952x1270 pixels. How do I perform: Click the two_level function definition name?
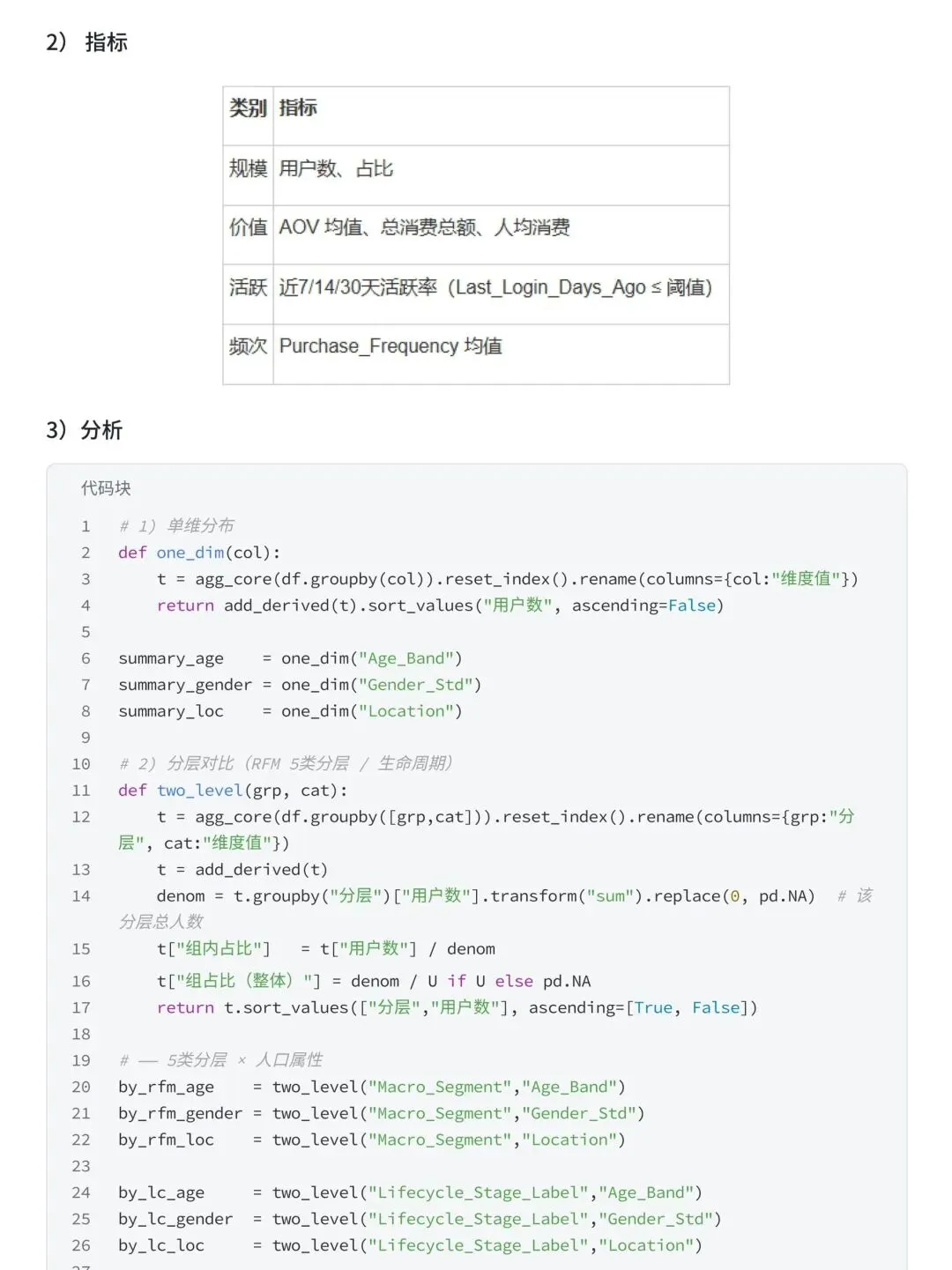coord(199,791)
